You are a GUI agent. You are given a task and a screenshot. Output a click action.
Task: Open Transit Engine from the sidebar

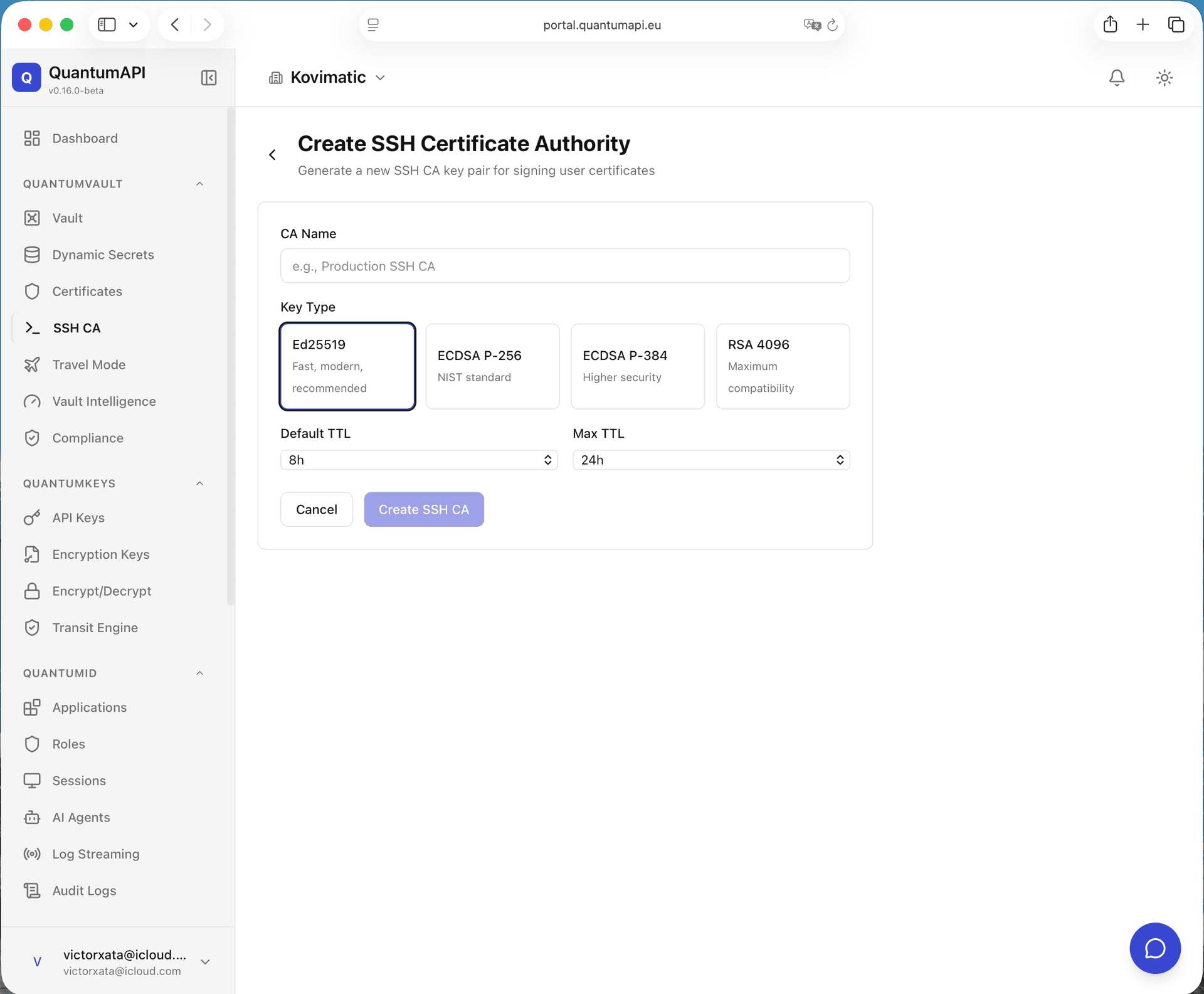click(95, 627)
